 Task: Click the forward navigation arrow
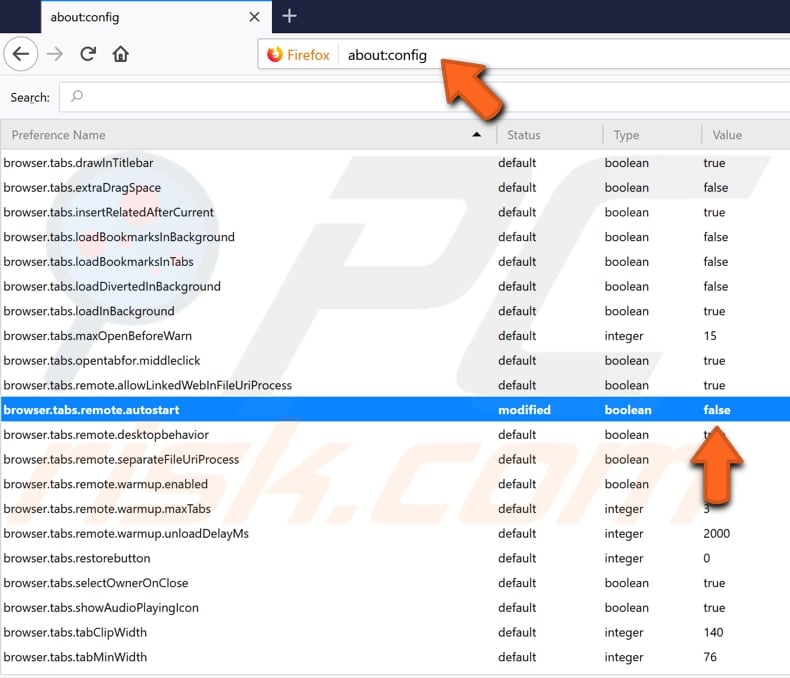pos(54,54)
